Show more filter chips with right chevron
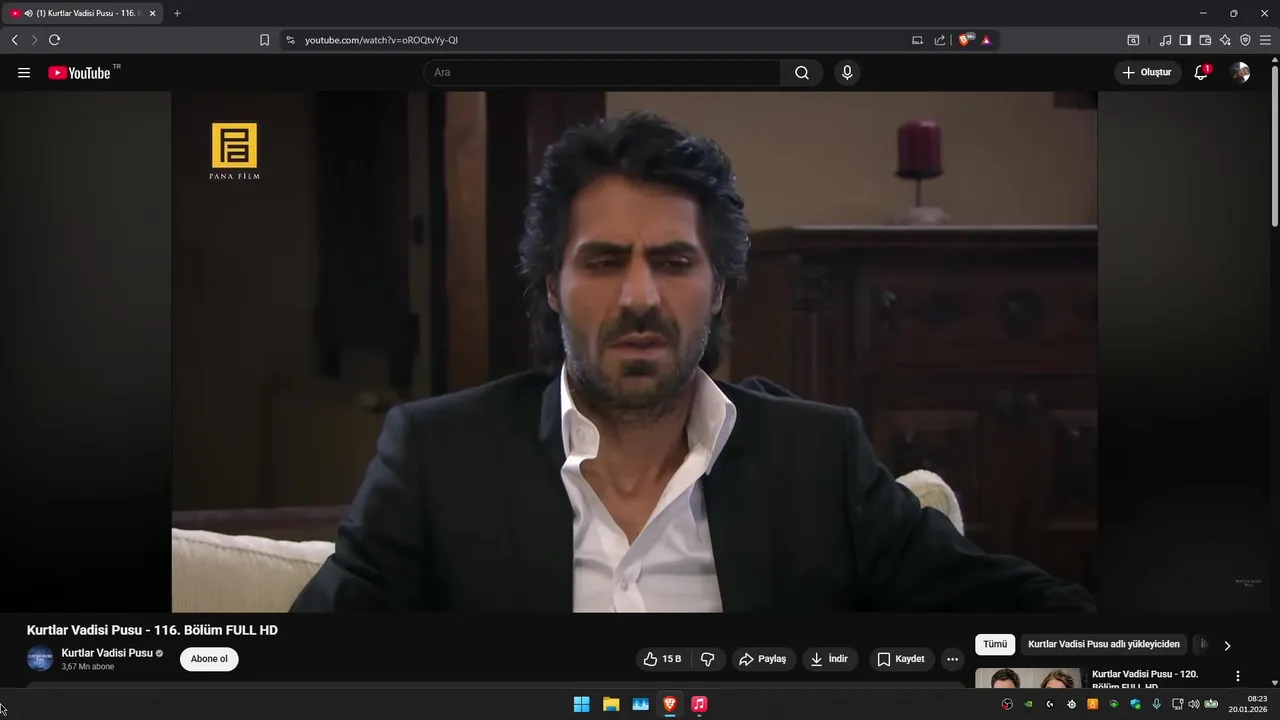1280x720 pixels. pos(1227,645)
